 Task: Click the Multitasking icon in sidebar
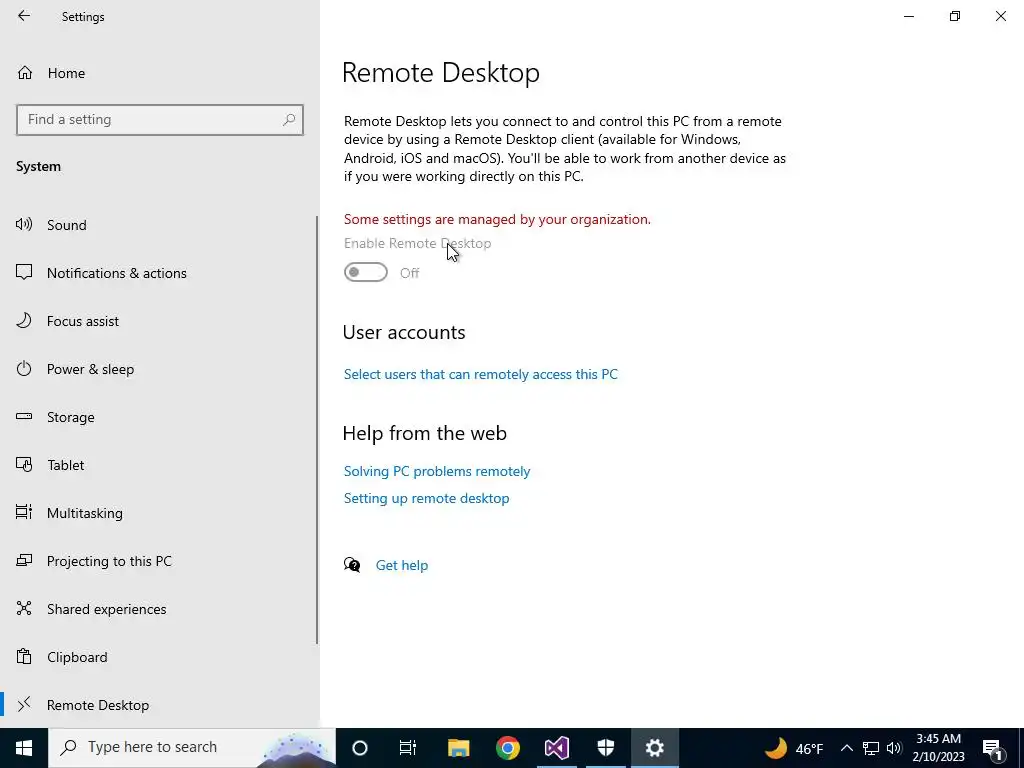tap(24, 513)
